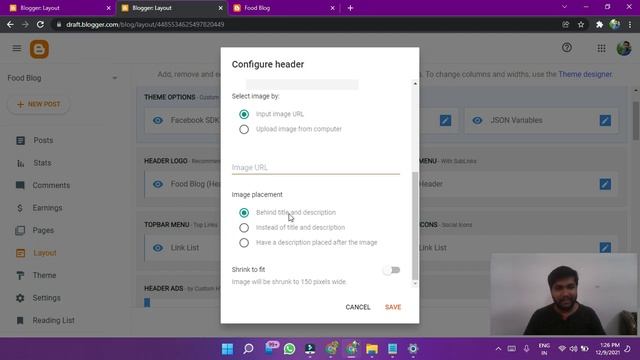Open the Google account avatar

624,48
